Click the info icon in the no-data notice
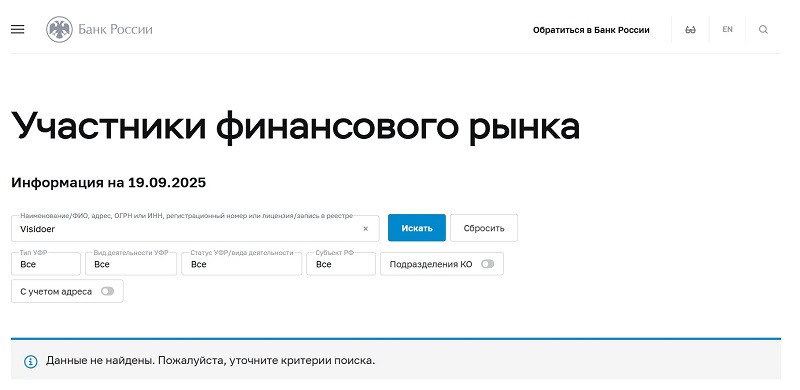 click(31, 362)
